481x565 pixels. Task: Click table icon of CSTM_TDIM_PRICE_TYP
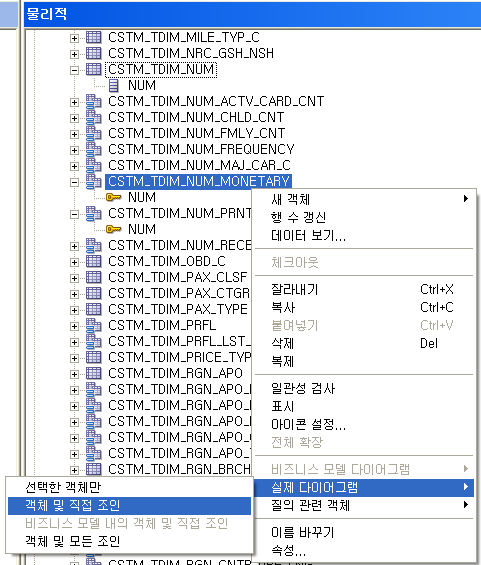click(94, 357)
